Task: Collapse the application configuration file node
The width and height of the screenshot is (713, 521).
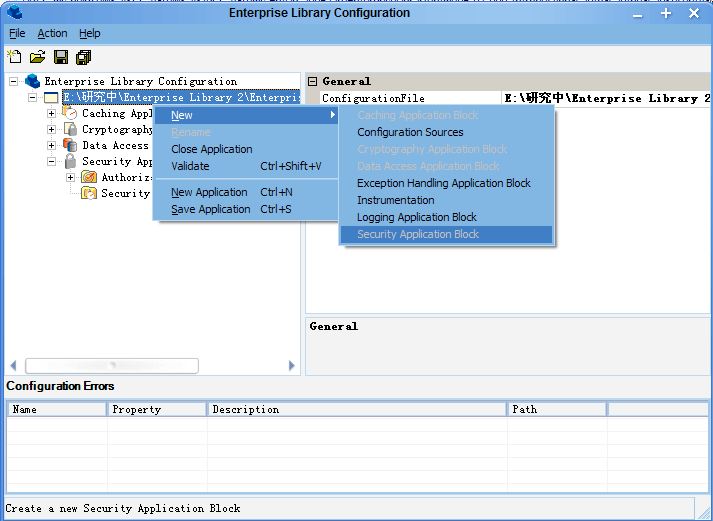Action: 32,97
